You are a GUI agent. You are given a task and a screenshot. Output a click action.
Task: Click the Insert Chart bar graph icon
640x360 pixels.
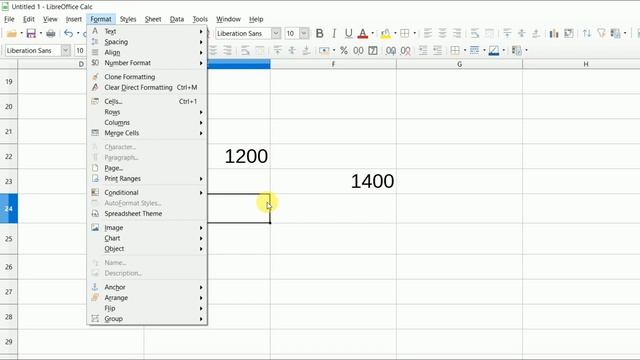pos(554,33)
